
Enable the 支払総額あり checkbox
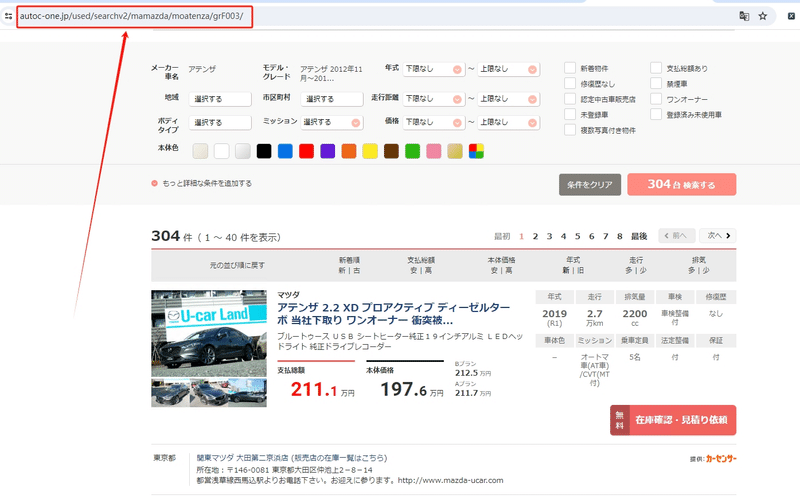(x=656, y=68)
